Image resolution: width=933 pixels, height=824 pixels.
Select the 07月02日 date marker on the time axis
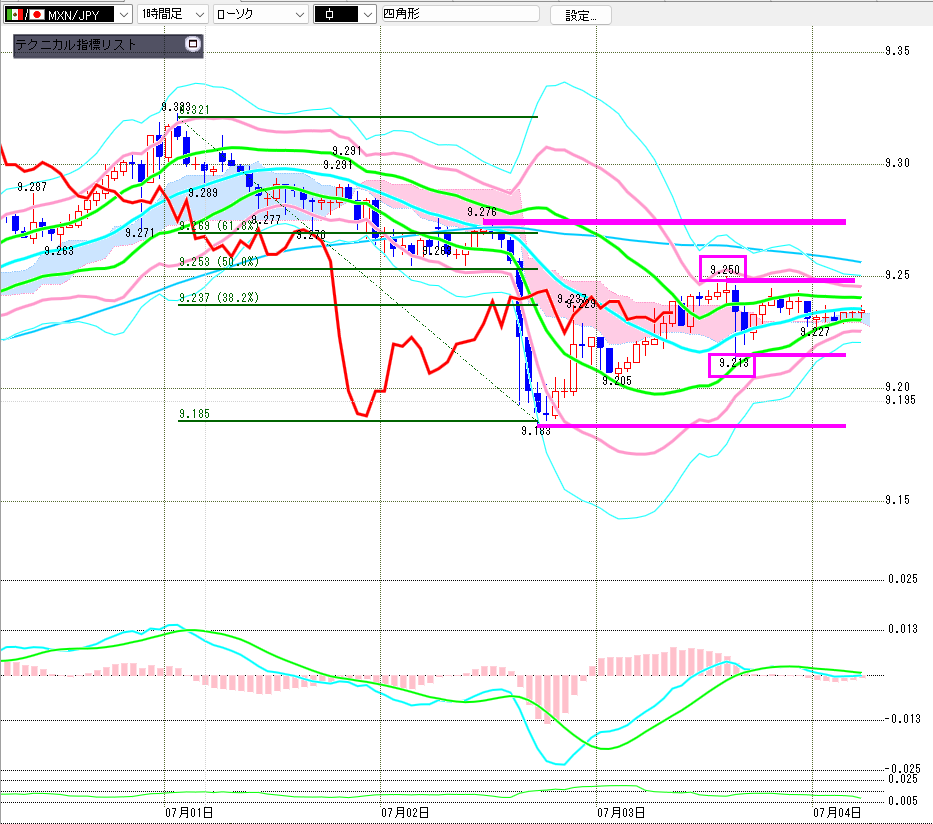(405, 812)
